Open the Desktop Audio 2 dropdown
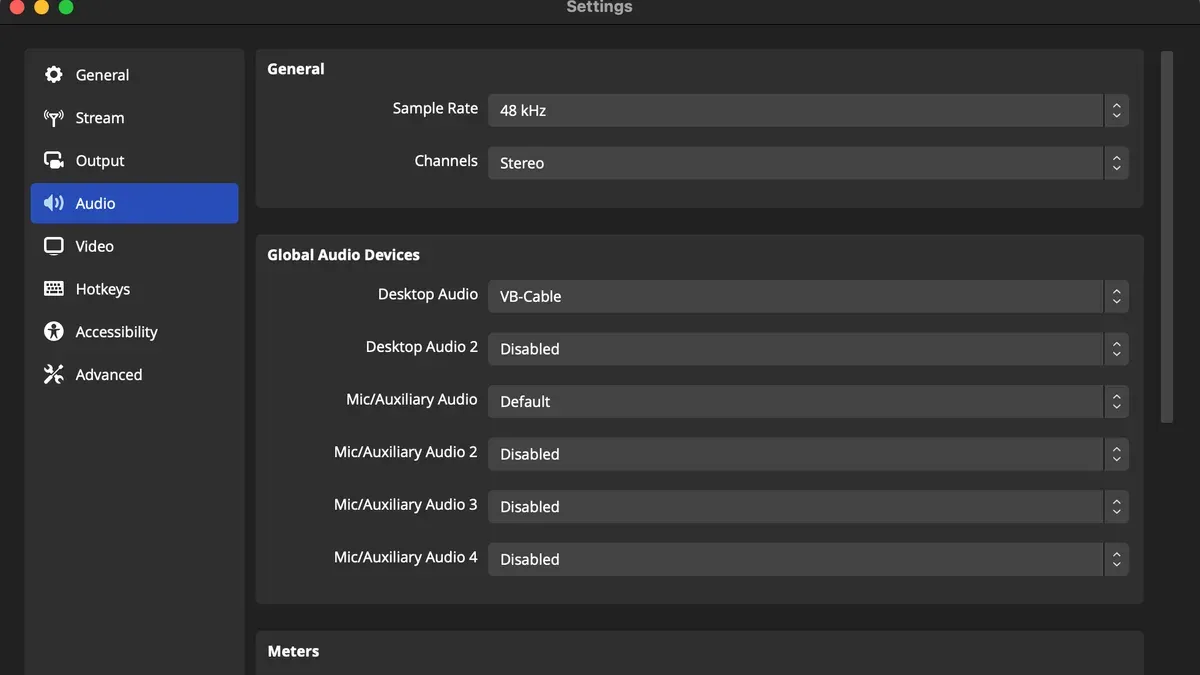 point(808,349)
